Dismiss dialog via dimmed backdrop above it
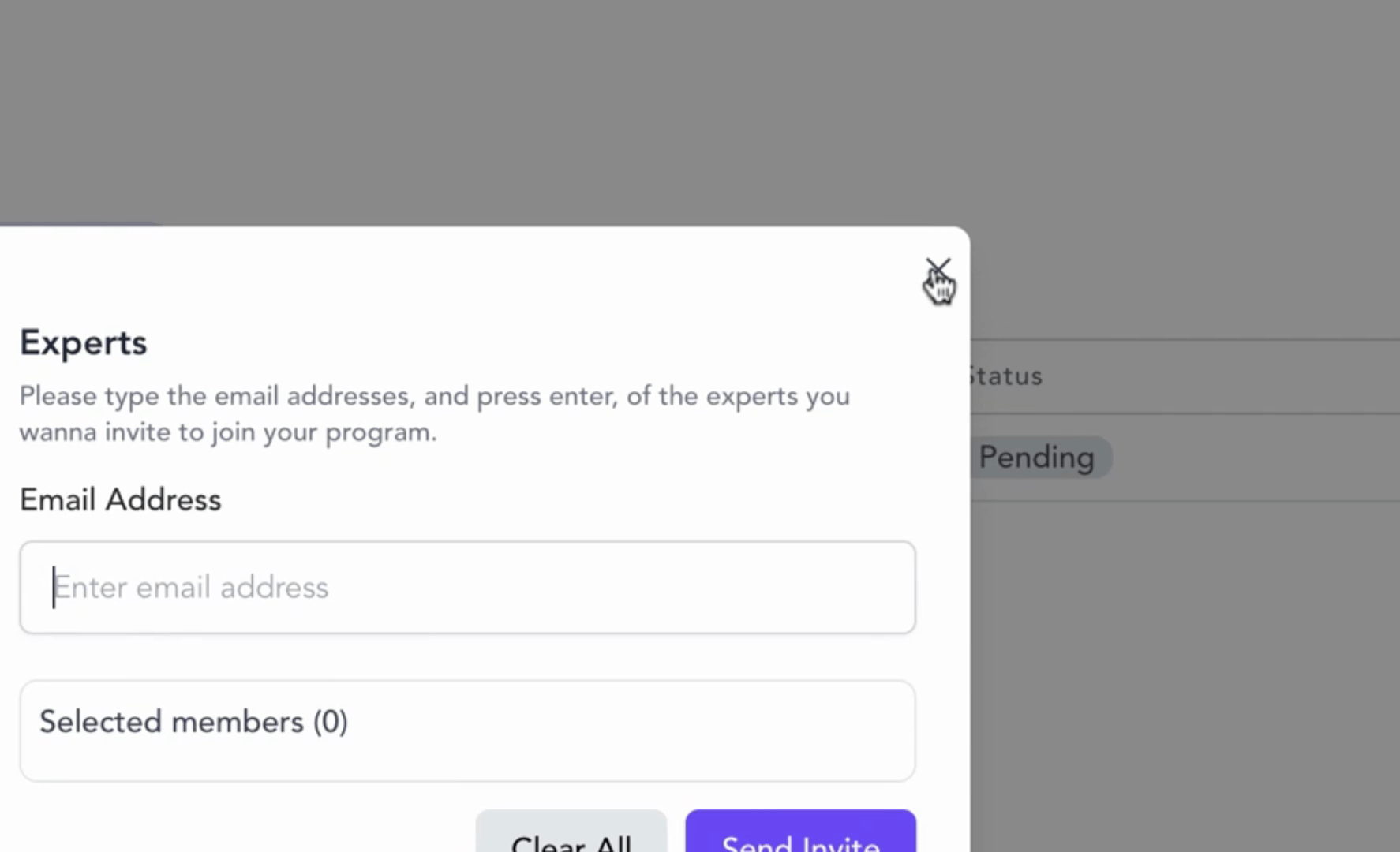Viewport: 1400px width, 852px height. click(700, 110)
